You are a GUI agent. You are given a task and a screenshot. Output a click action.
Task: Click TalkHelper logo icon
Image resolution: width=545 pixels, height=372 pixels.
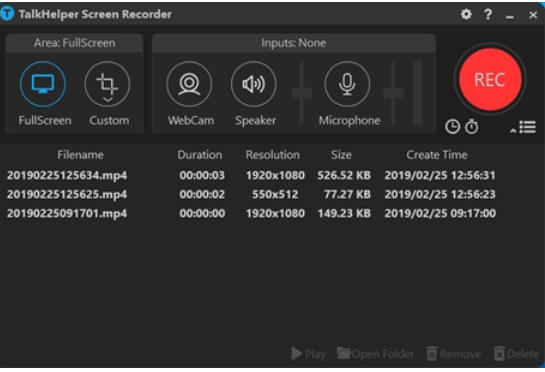pyautogui.click(x=7, y=14)
